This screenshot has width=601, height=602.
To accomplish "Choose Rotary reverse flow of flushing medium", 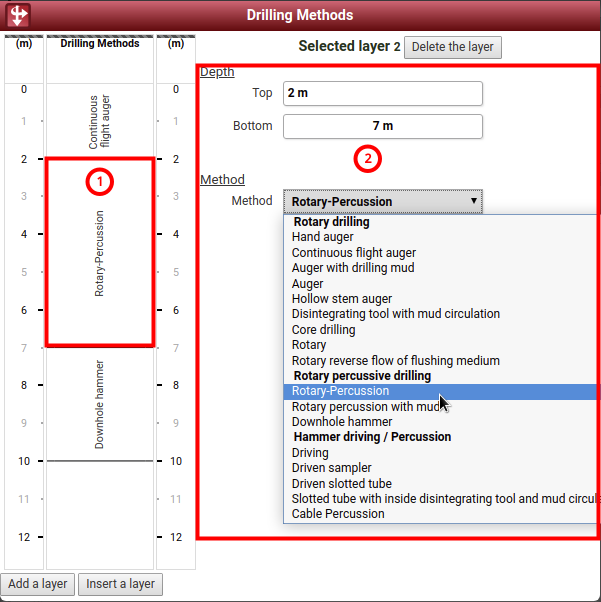I will [395, 361].
